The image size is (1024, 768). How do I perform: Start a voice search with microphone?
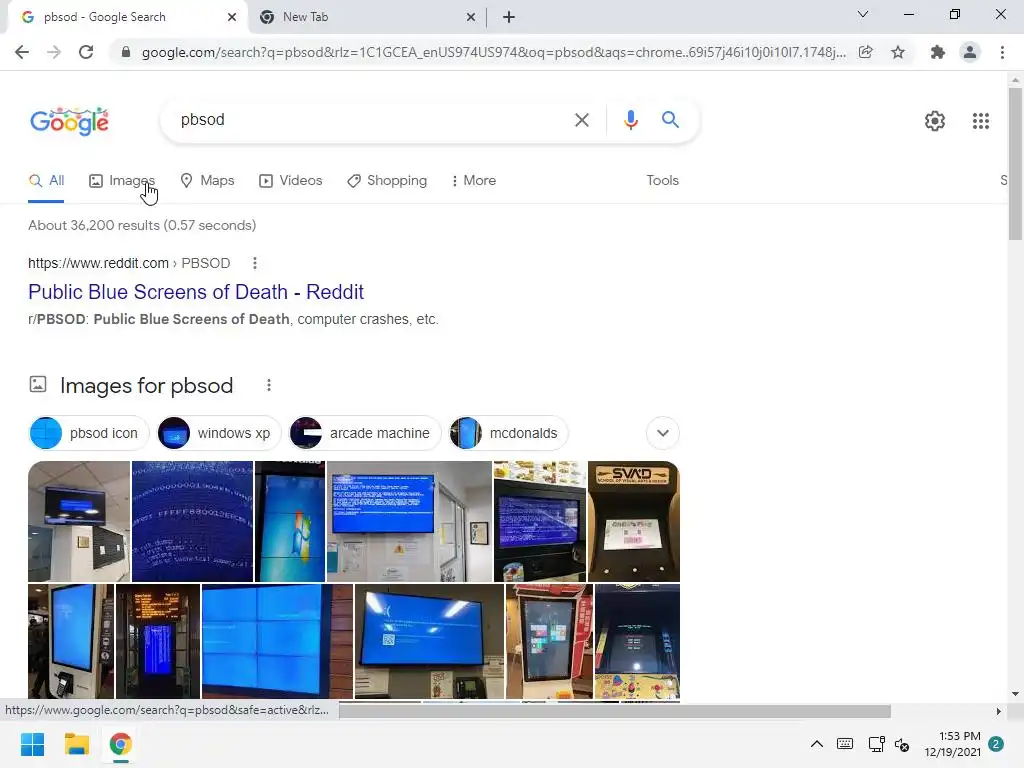(x=630, y=120)
